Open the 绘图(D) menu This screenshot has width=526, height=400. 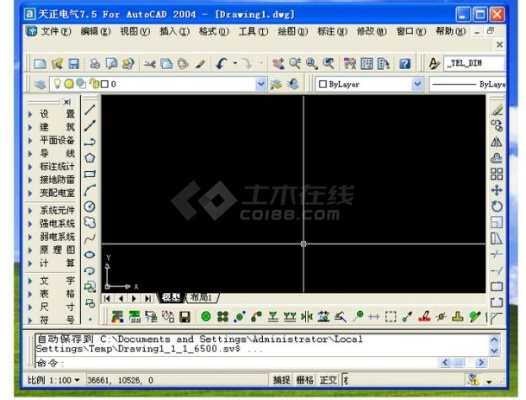pos(293,32)
